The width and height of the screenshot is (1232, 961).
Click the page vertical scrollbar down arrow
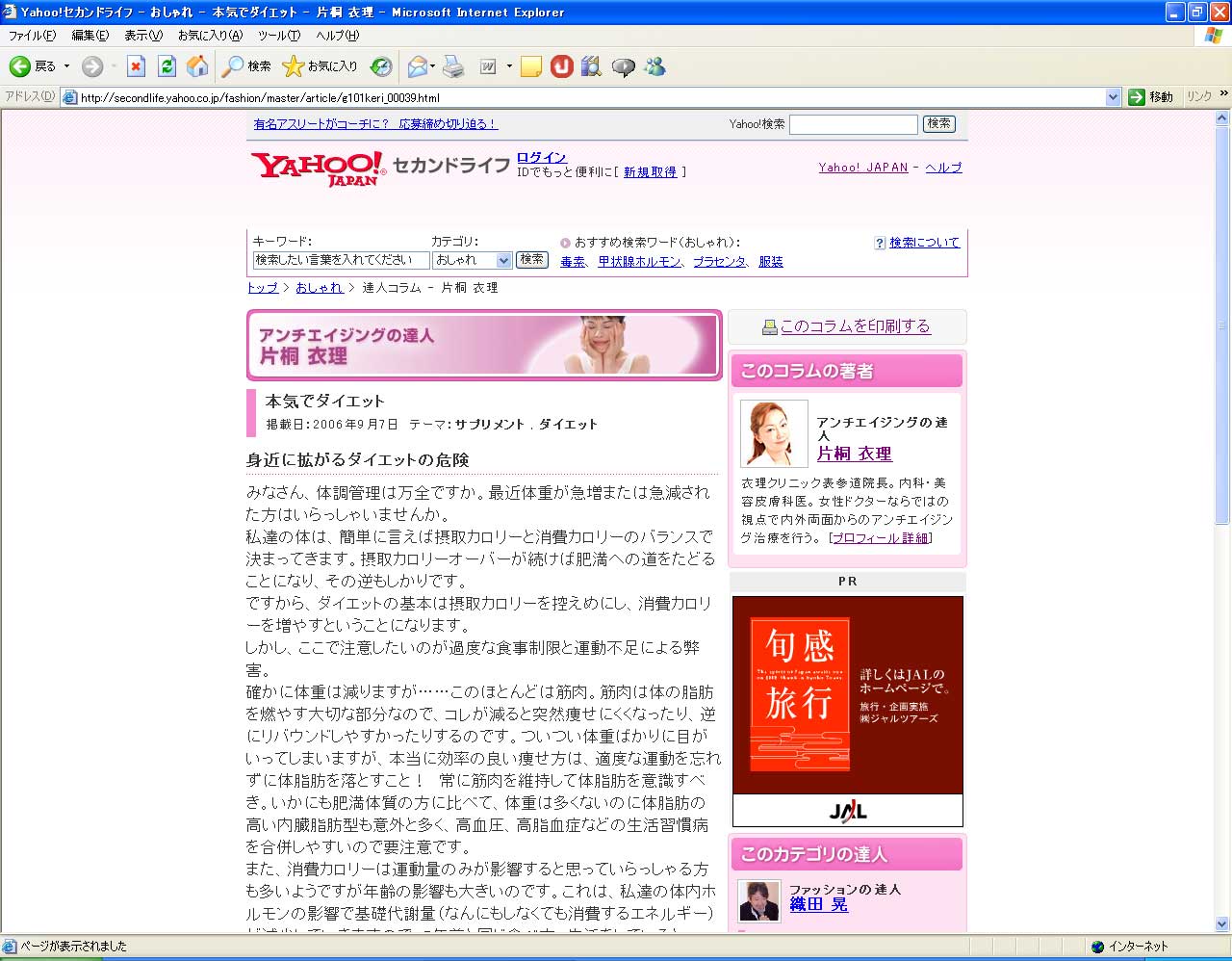[1222, 924]
